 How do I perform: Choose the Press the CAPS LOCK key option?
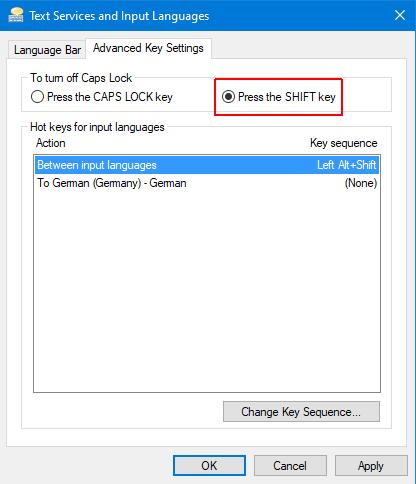(x=102, y=97)
